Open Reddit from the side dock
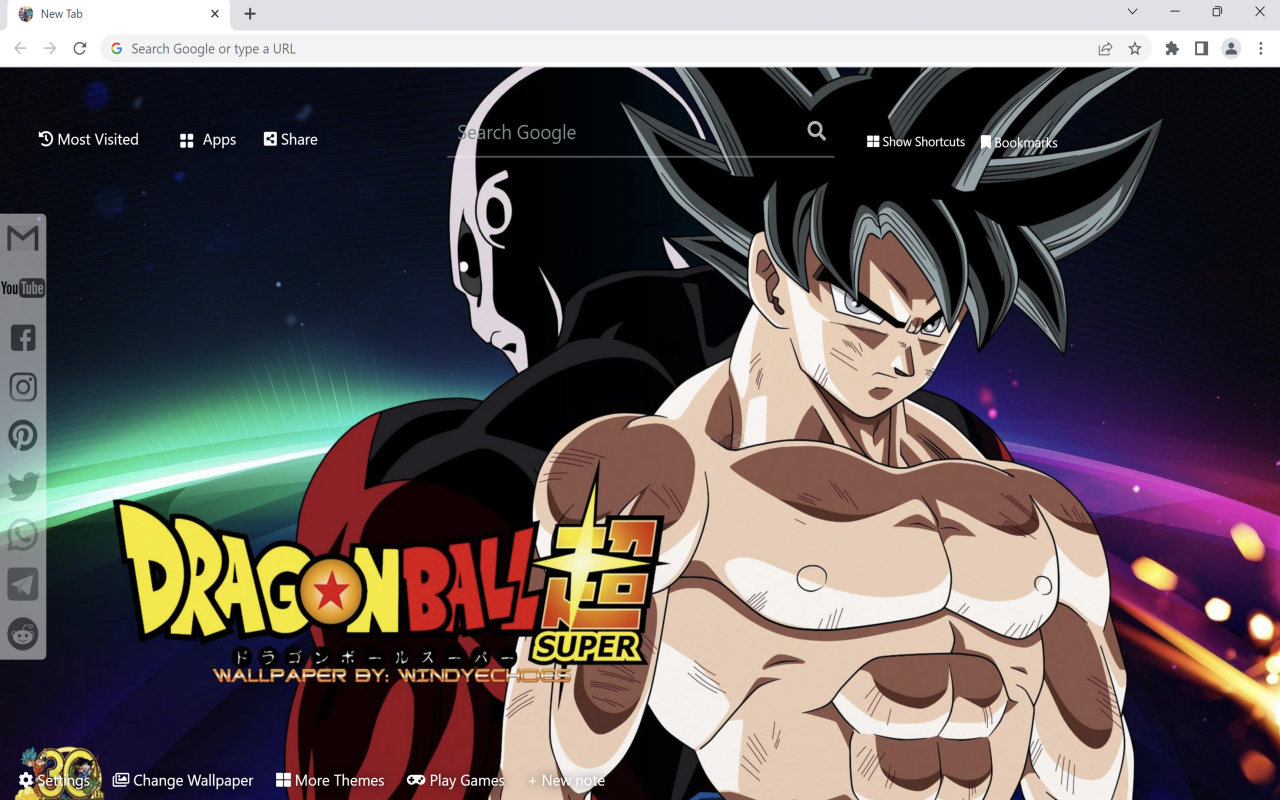The height and width of the screenshot is (800, 1280). click(23, 633)
